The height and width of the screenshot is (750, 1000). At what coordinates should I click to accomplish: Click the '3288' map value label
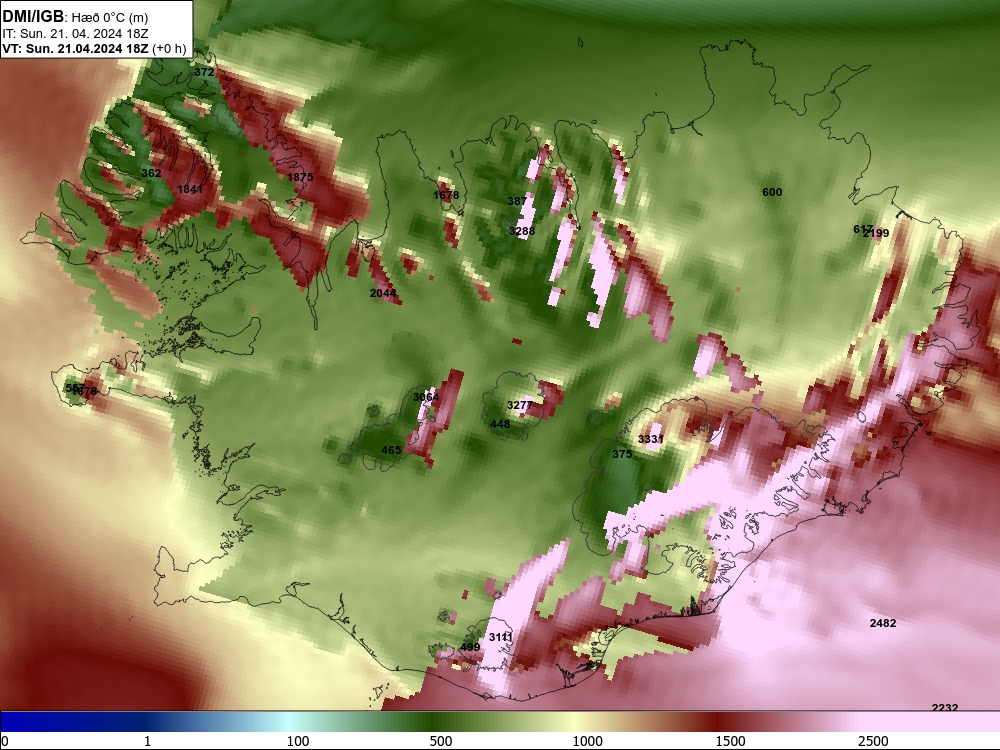pyautogui.click(x=522, y=231)
